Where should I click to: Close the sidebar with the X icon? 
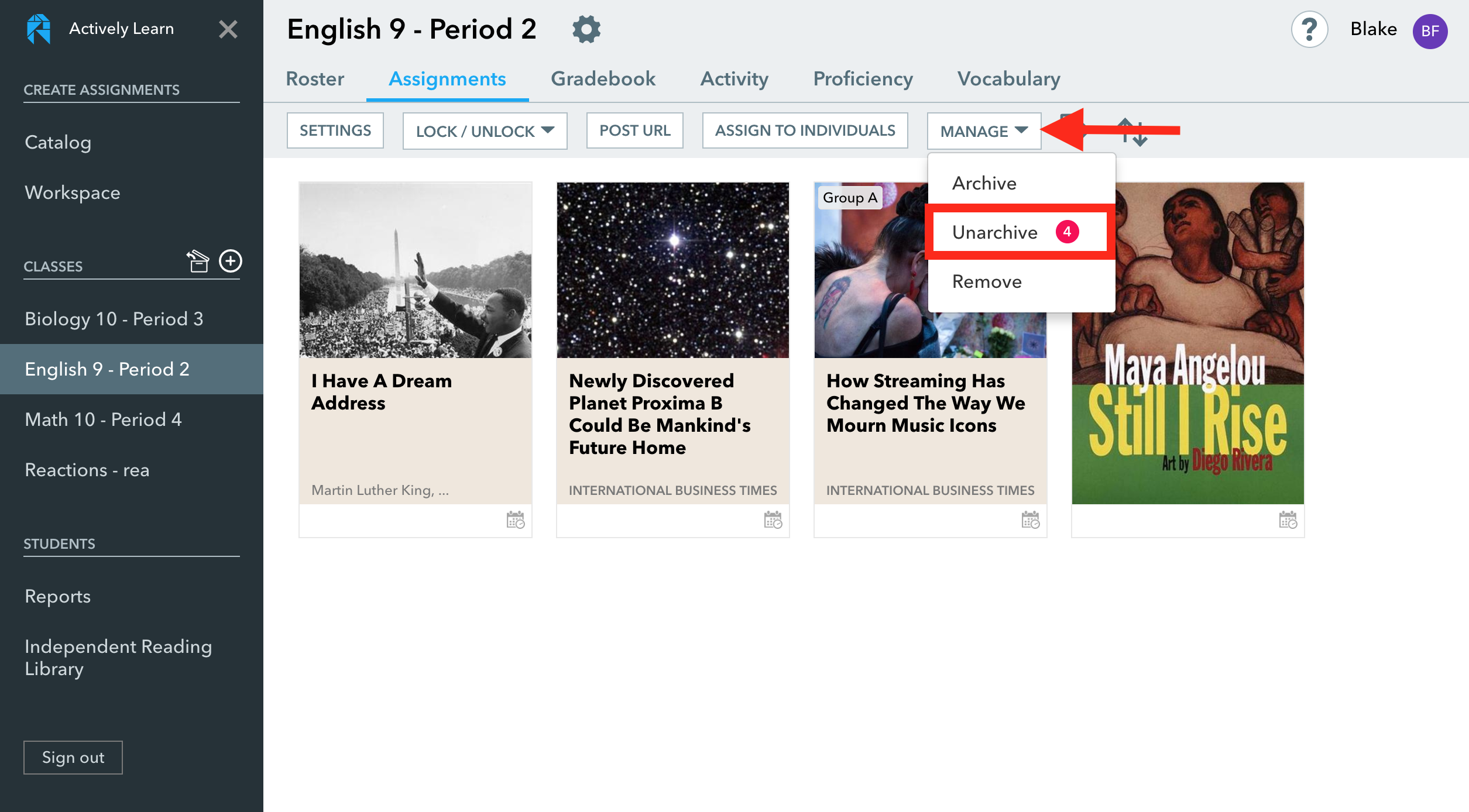click(x=228, y=29)
